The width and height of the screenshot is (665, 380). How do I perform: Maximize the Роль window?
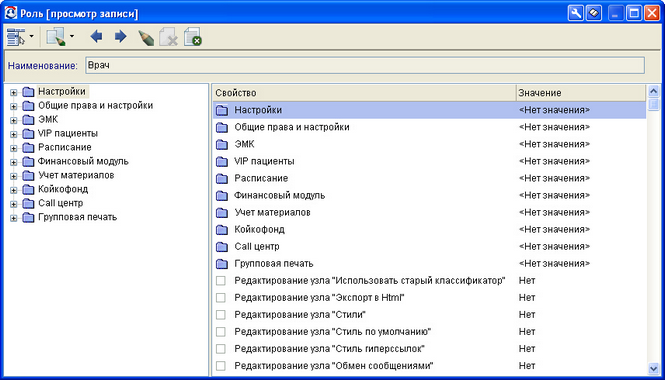point(634,13)
